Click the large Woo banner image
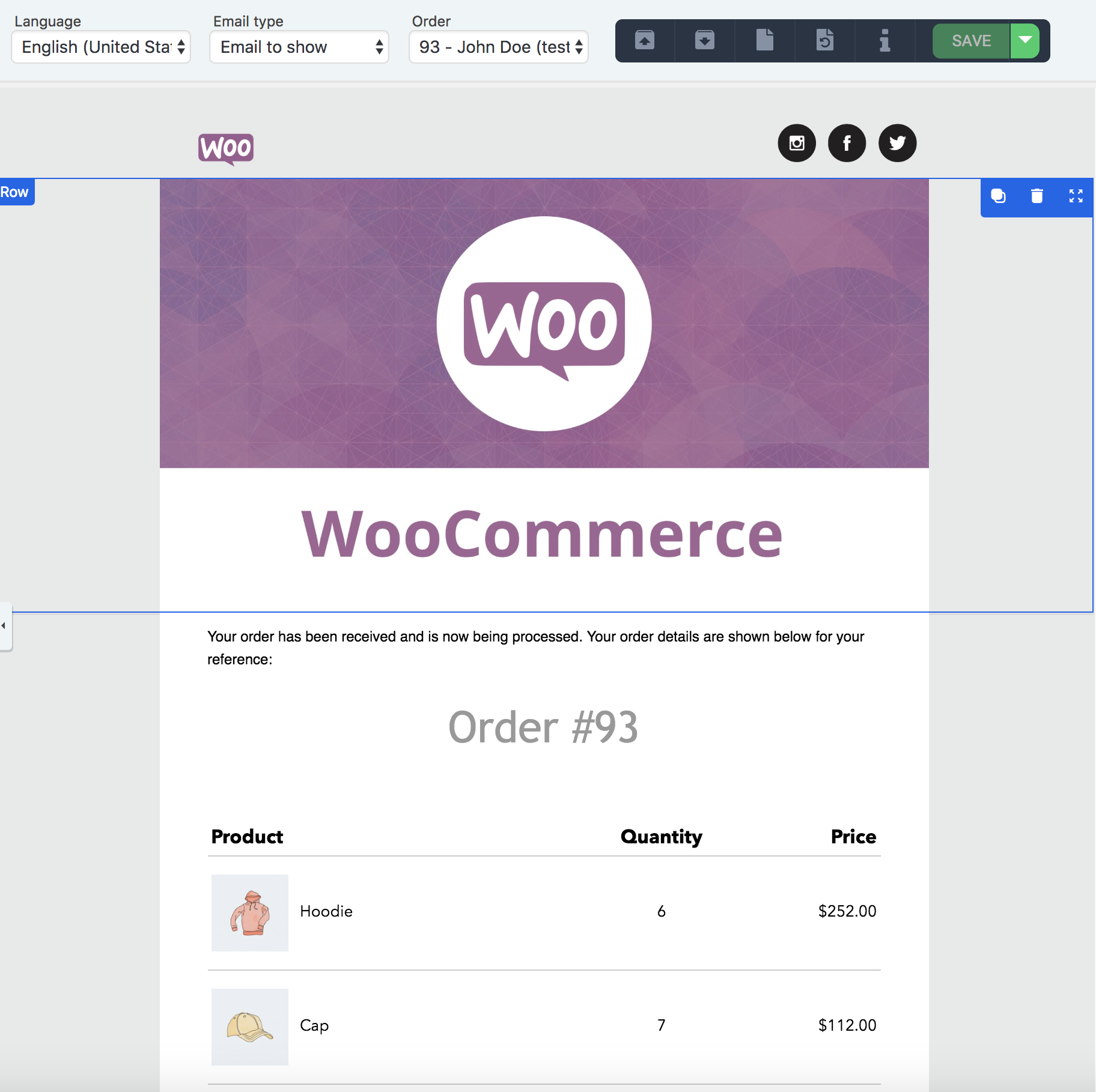This screenshot has width=1096, height=1092. tap(544, 323)
